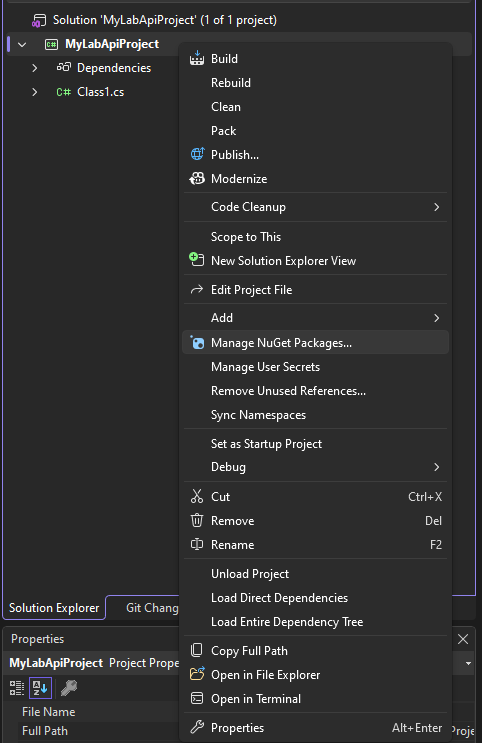
Task: Click the Dependencies node icon
Action: tap(64, 67)
